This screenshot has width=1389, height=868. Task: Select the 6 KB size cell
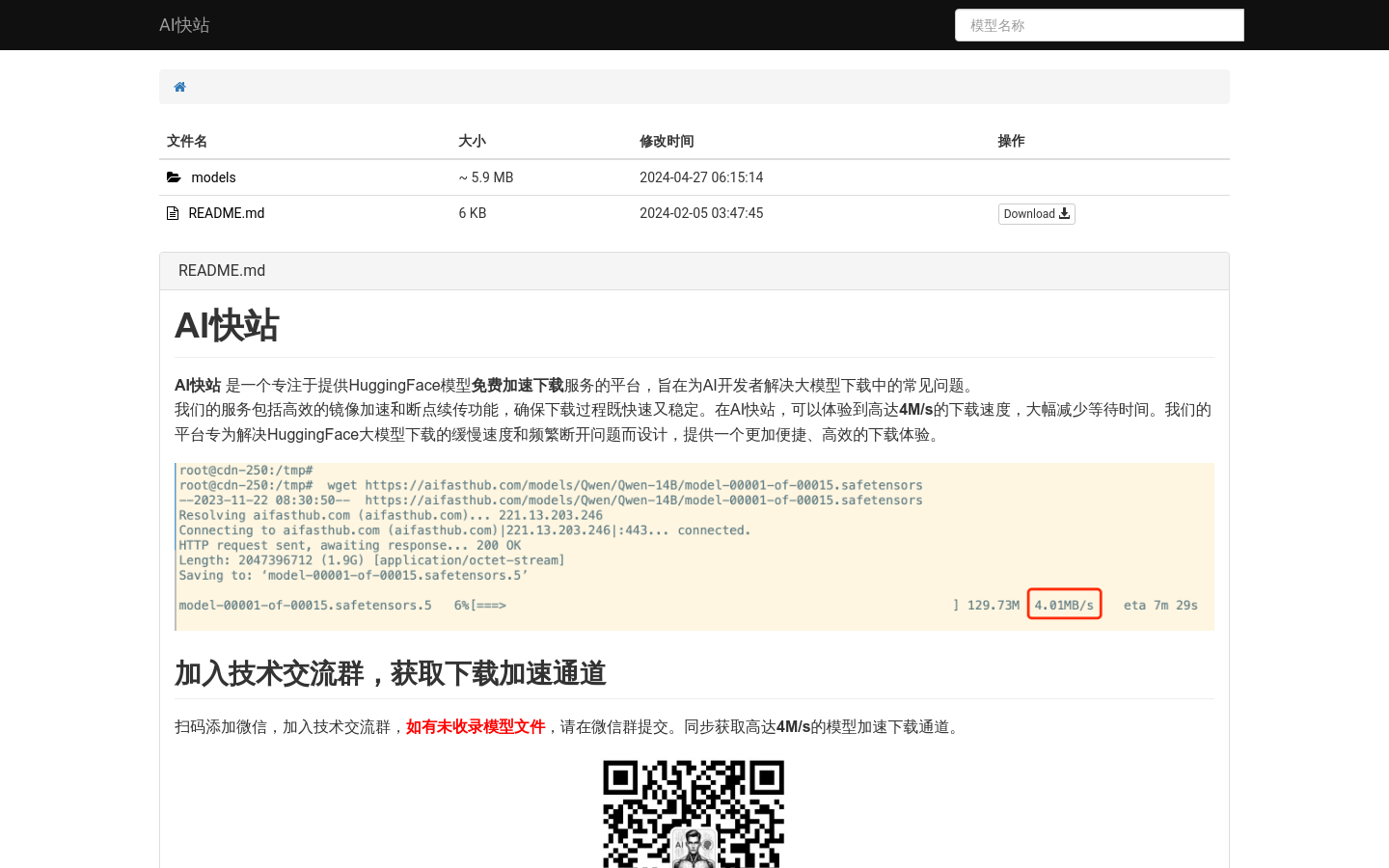(473, 213)
